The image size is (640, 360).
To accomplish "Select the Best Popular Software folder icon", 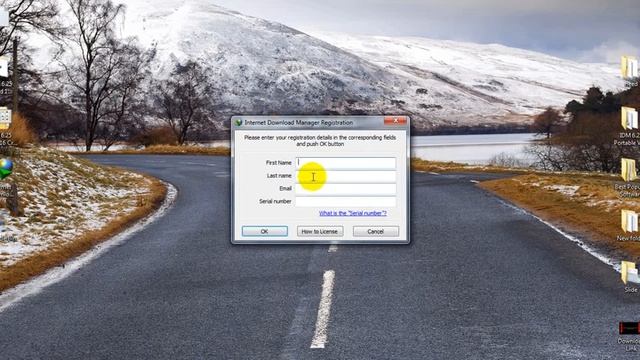I will [x=630, y=169].
